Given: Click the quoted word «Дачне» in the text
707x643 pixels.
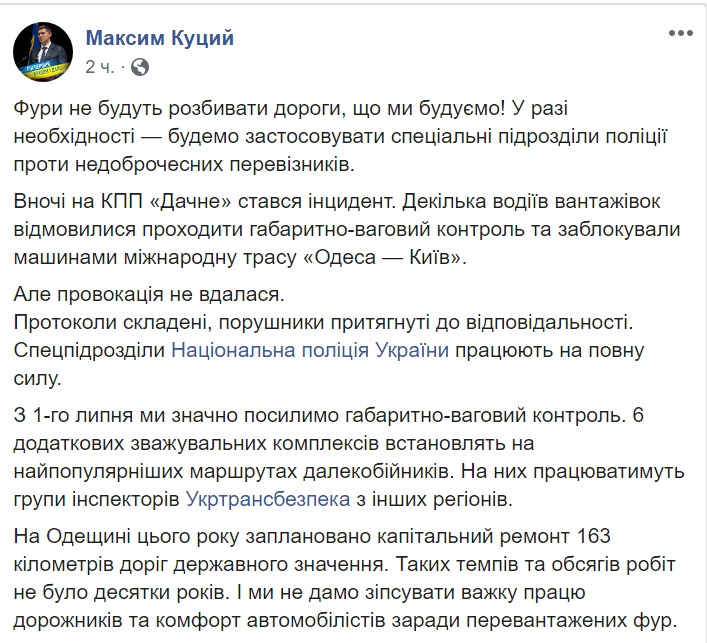Looking at the screenshot, I should click(x=190, y=202).
